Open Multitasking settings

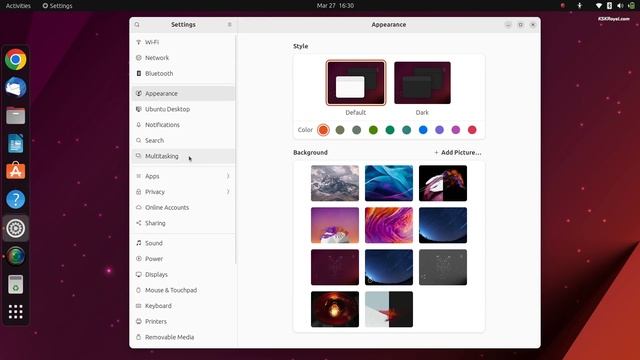click(183, 156)
